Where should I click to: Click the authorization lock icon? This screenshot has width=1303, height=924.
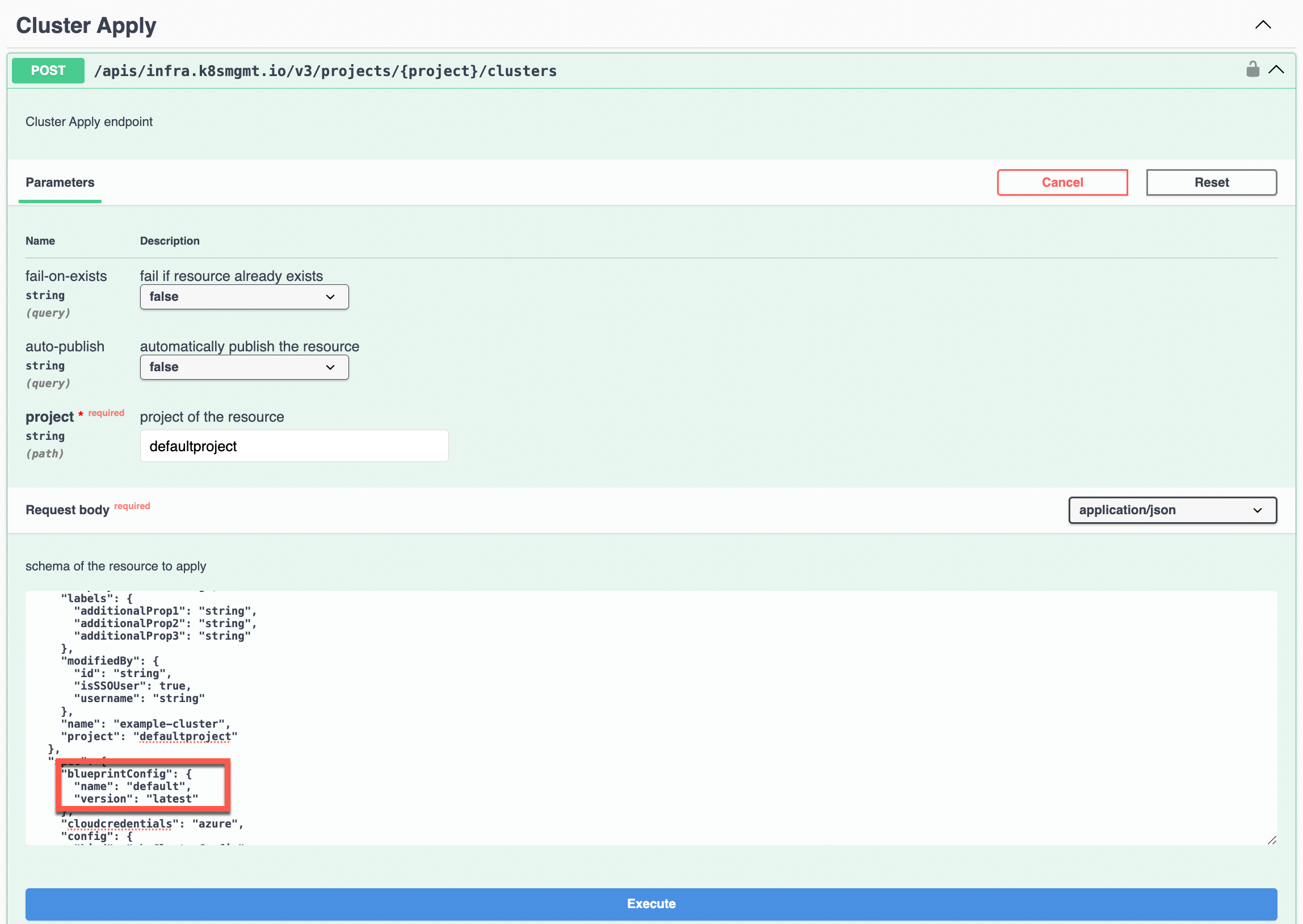1252,69
